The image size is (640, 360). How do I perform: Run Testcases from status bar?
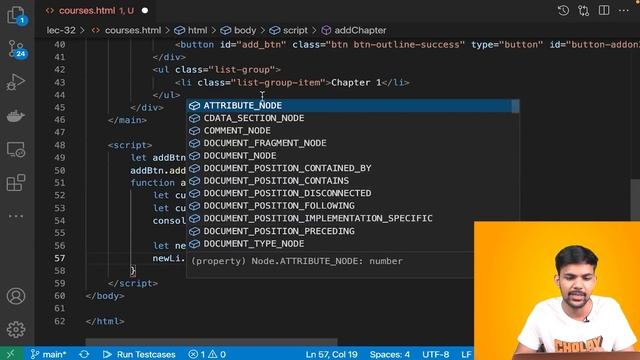tap(139, 354)
